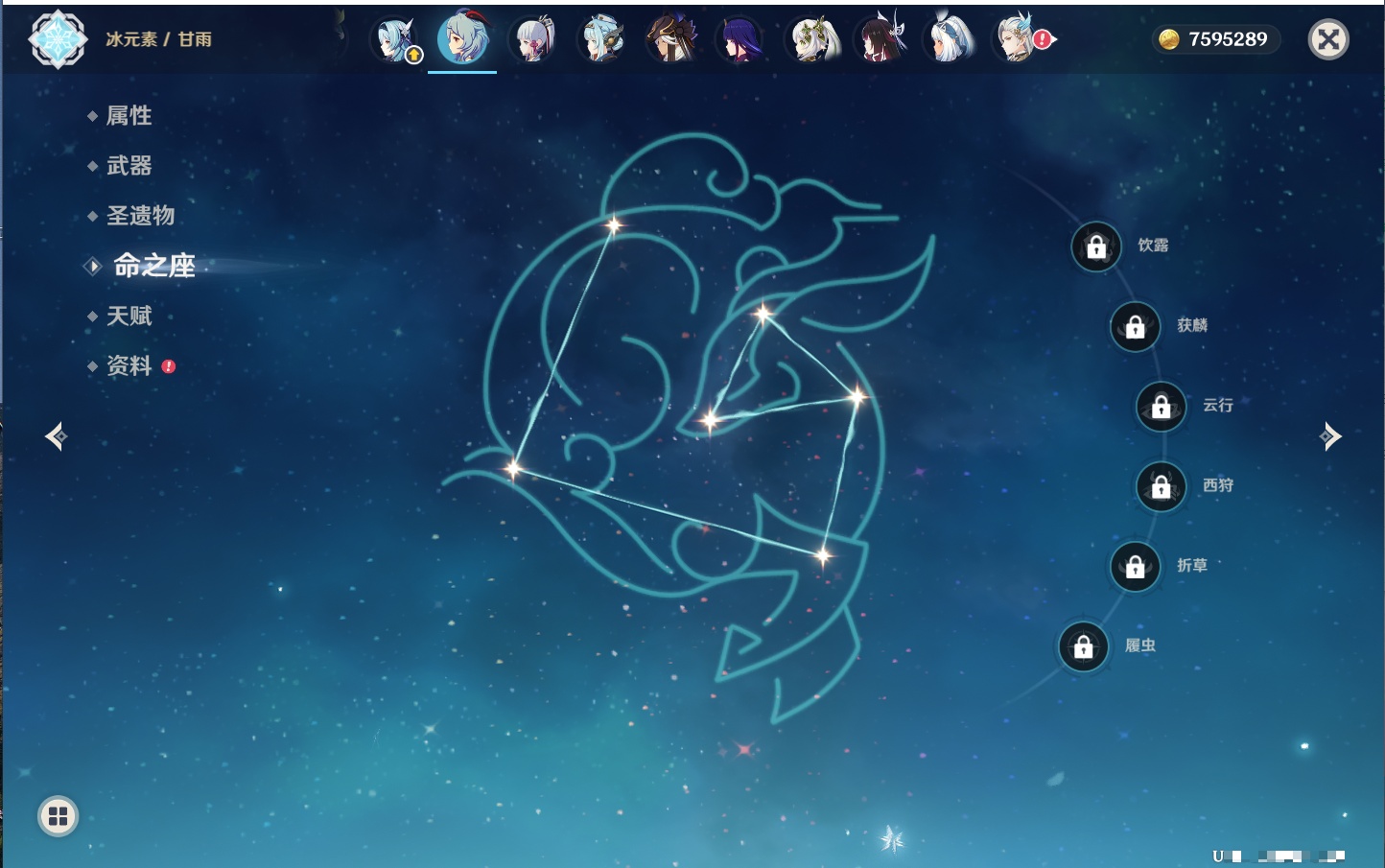
Task: Select the avatar wearing a jackal headdress
Action: (x=672, y=40)
